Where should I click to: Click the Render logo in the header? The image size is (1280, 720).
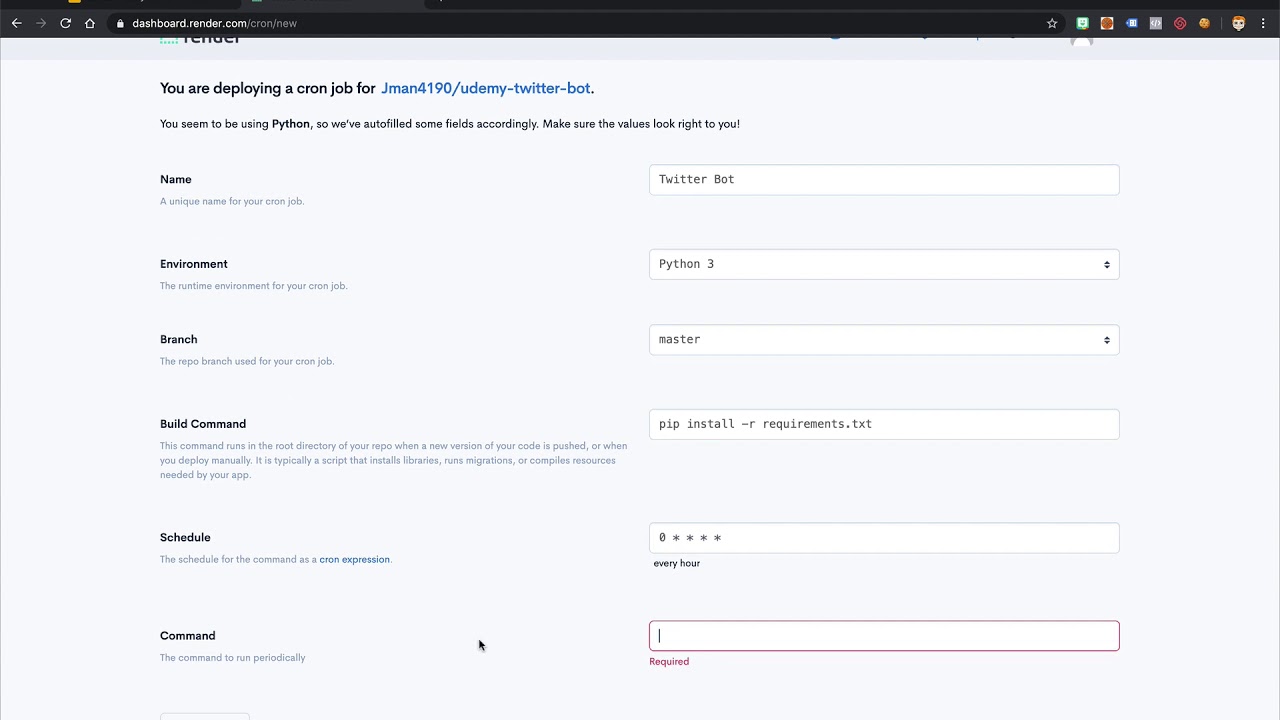tap(200, 39)
